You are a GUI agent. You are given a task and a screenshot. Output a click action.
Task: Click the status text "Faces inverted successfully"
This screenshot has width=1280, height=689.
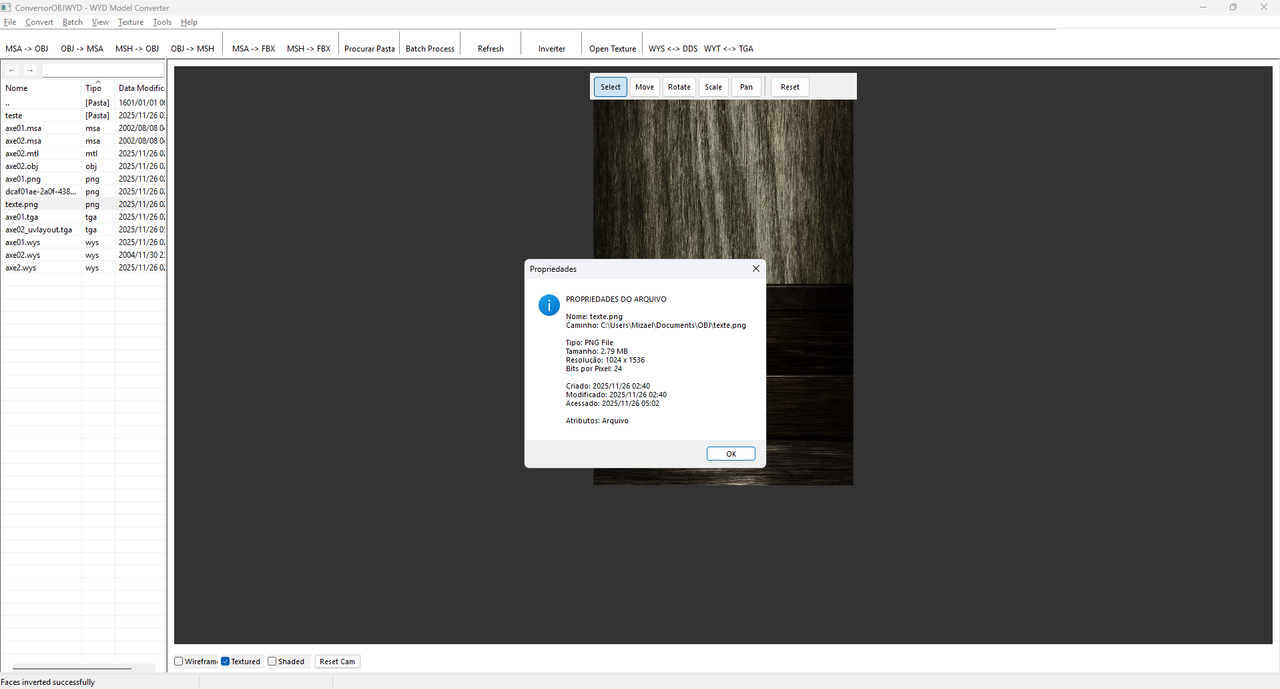48,682
